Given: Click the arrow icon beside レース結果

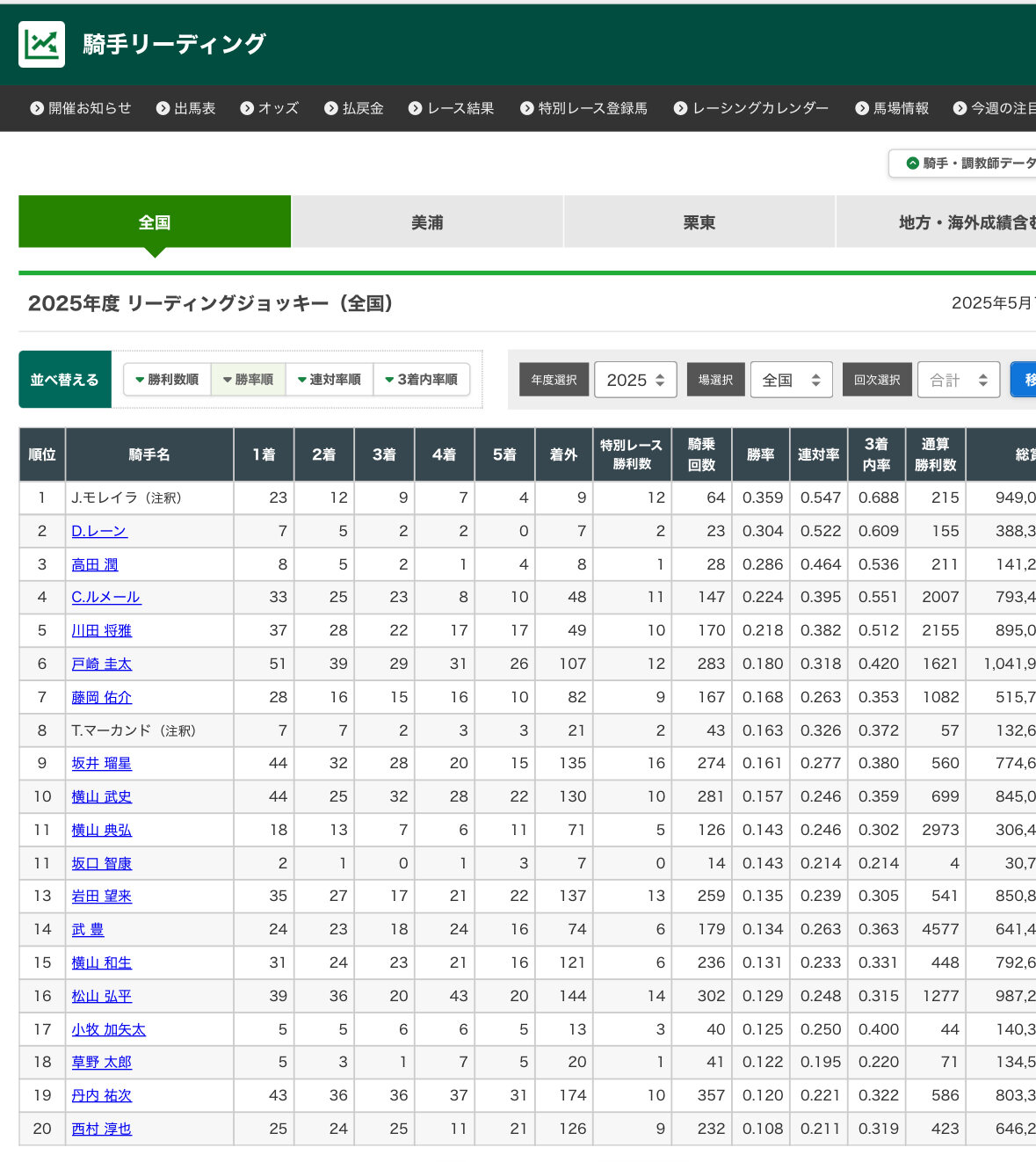Looking at the screenshot, I should (416, 108).
